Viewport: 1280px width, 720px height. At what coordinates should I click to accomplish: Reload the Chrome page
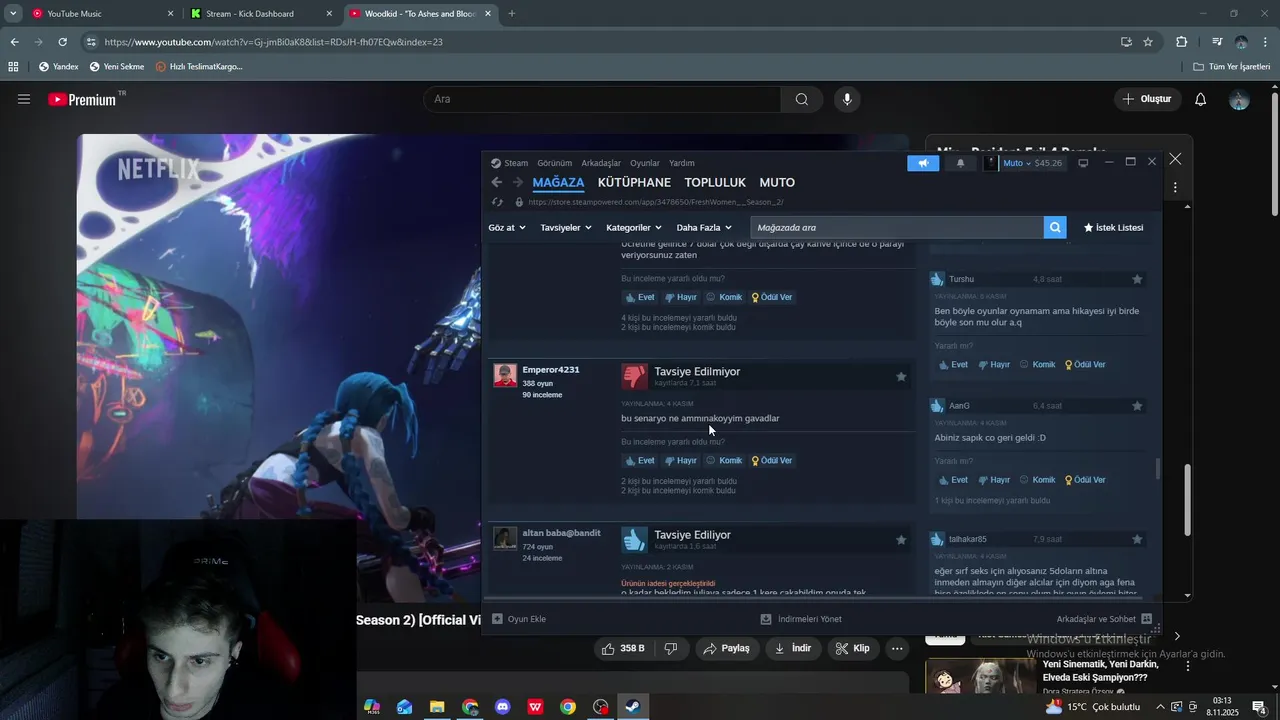tap(62, 42)
